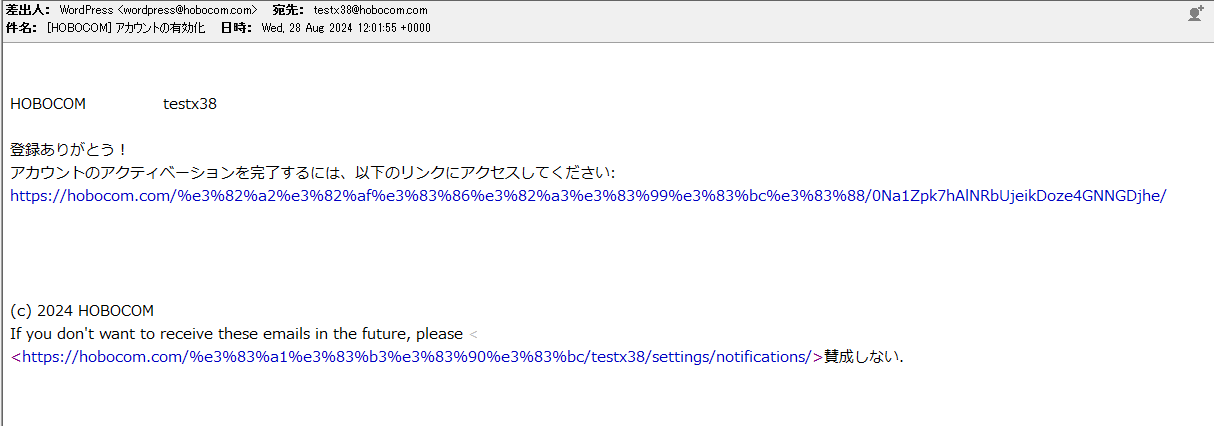Click the 賛成しない text
1214x426 pixels.
[862, 356]
